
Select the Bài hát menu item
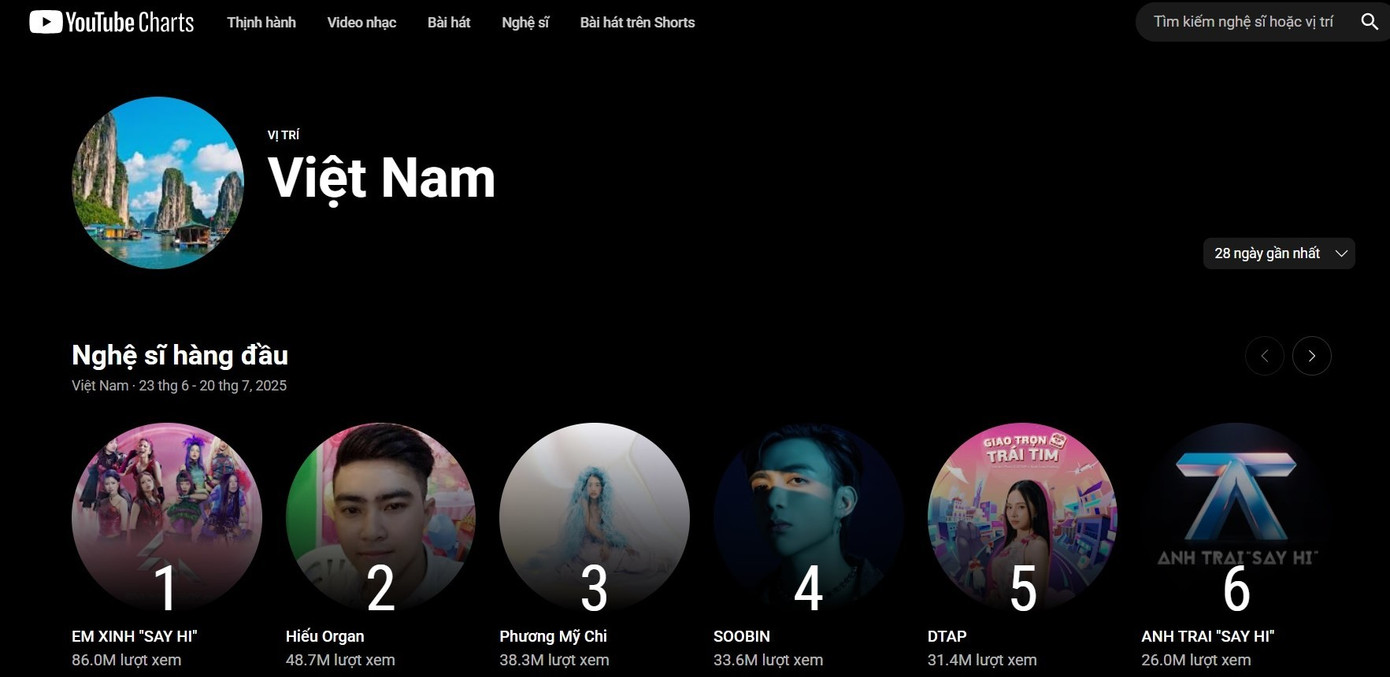click(449, 22)
